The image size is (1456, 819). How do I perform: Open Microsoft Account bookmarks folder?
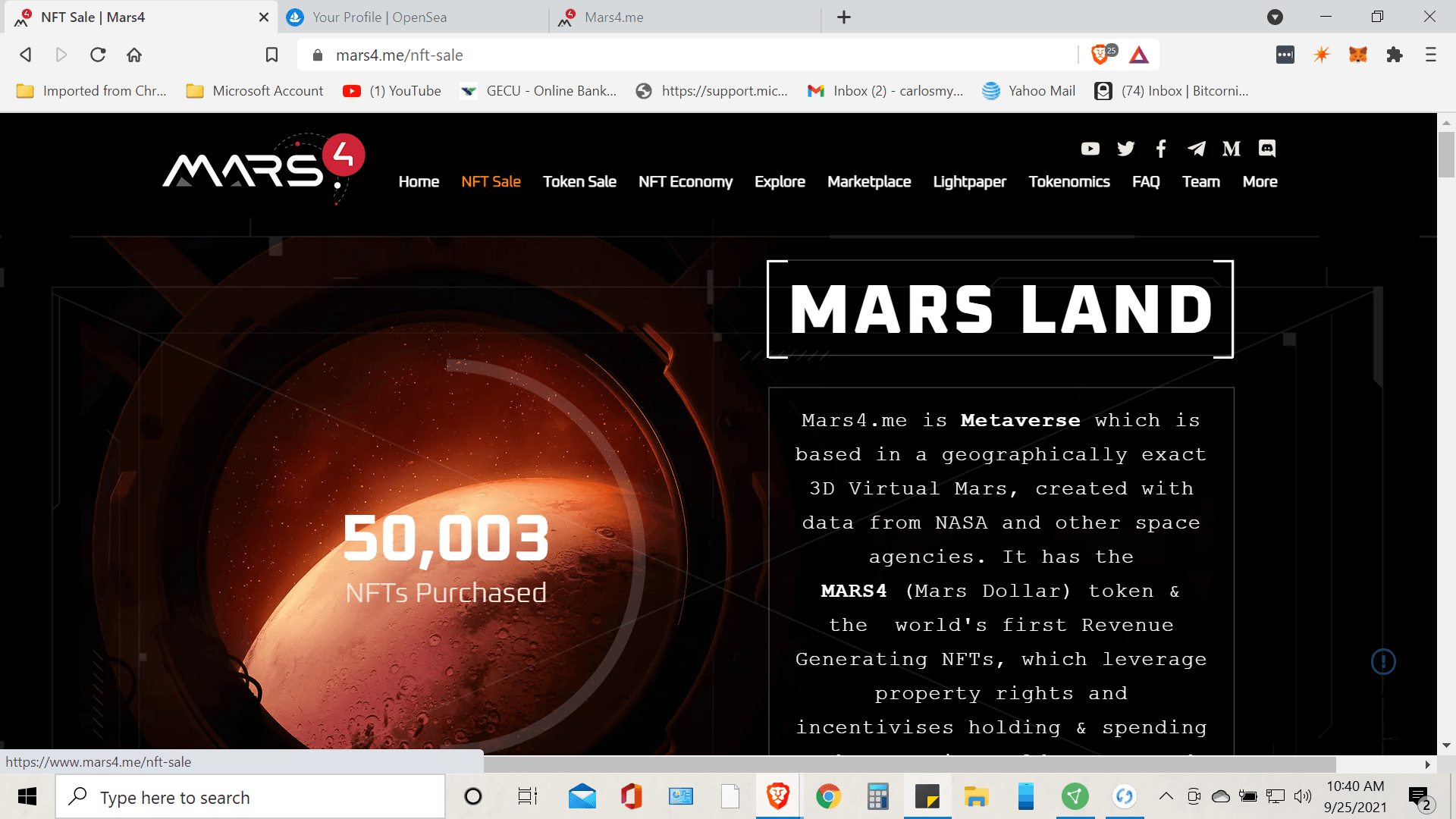click(255, 91)
